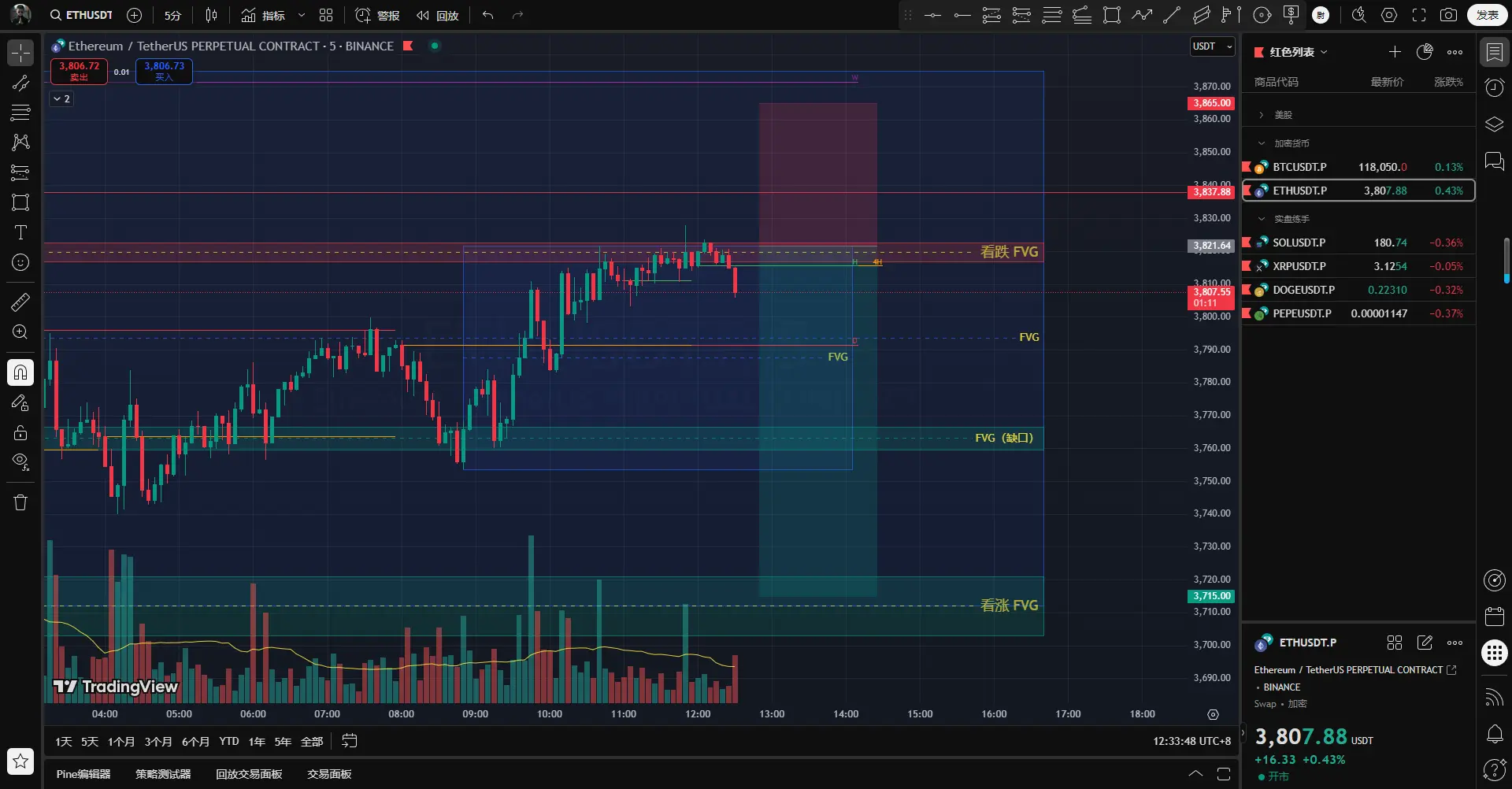
Task: Toggle red flag on XRPUSDT.P row
Action: [x=1247, y=266]
